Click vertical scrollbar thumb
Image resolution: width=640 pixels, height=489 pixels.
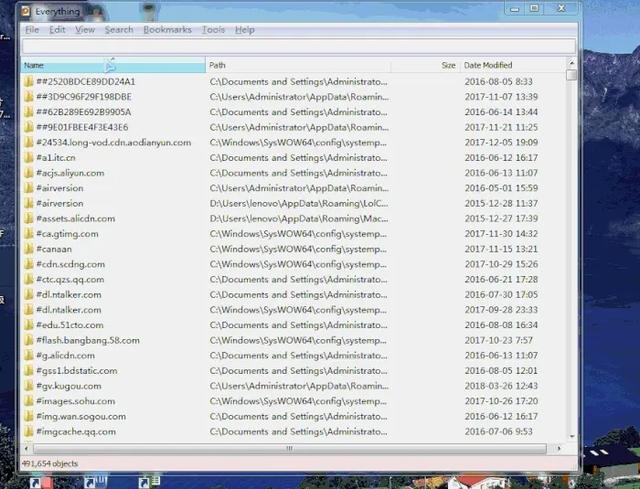point(571,75)
